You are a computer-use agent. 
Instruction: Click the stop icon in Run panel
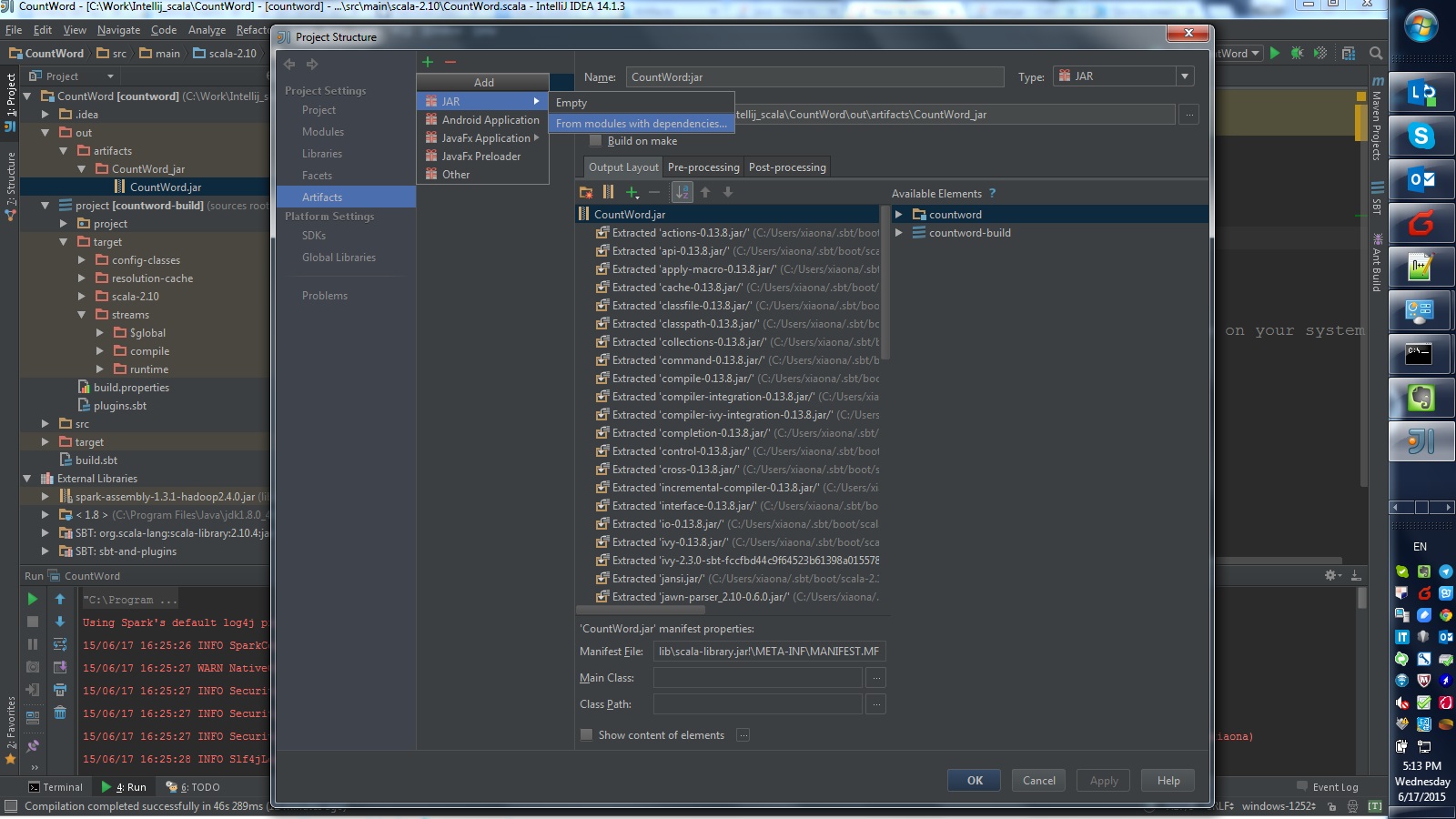[x=33, y=622]
